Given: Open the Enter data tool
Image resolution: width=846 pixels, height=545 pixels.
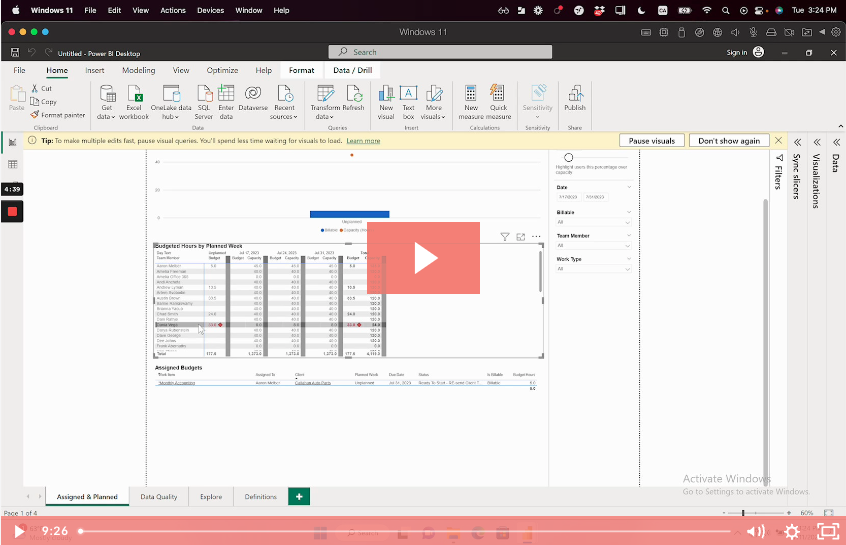Looking at the screenshot, I should tap(226, 102).
